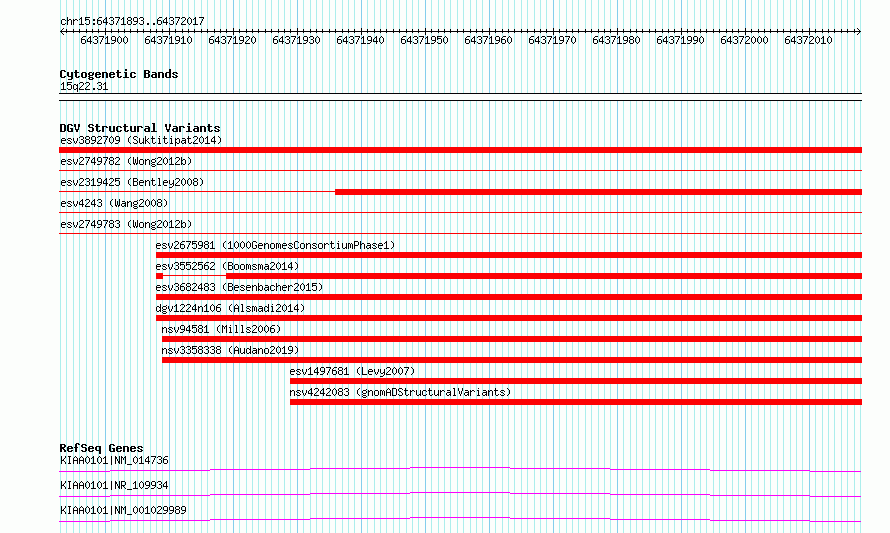This screenshot has height=533, width=890.
Task: Select the KIAA0101|NM_001029989 gene label
Action: point(123,510)
